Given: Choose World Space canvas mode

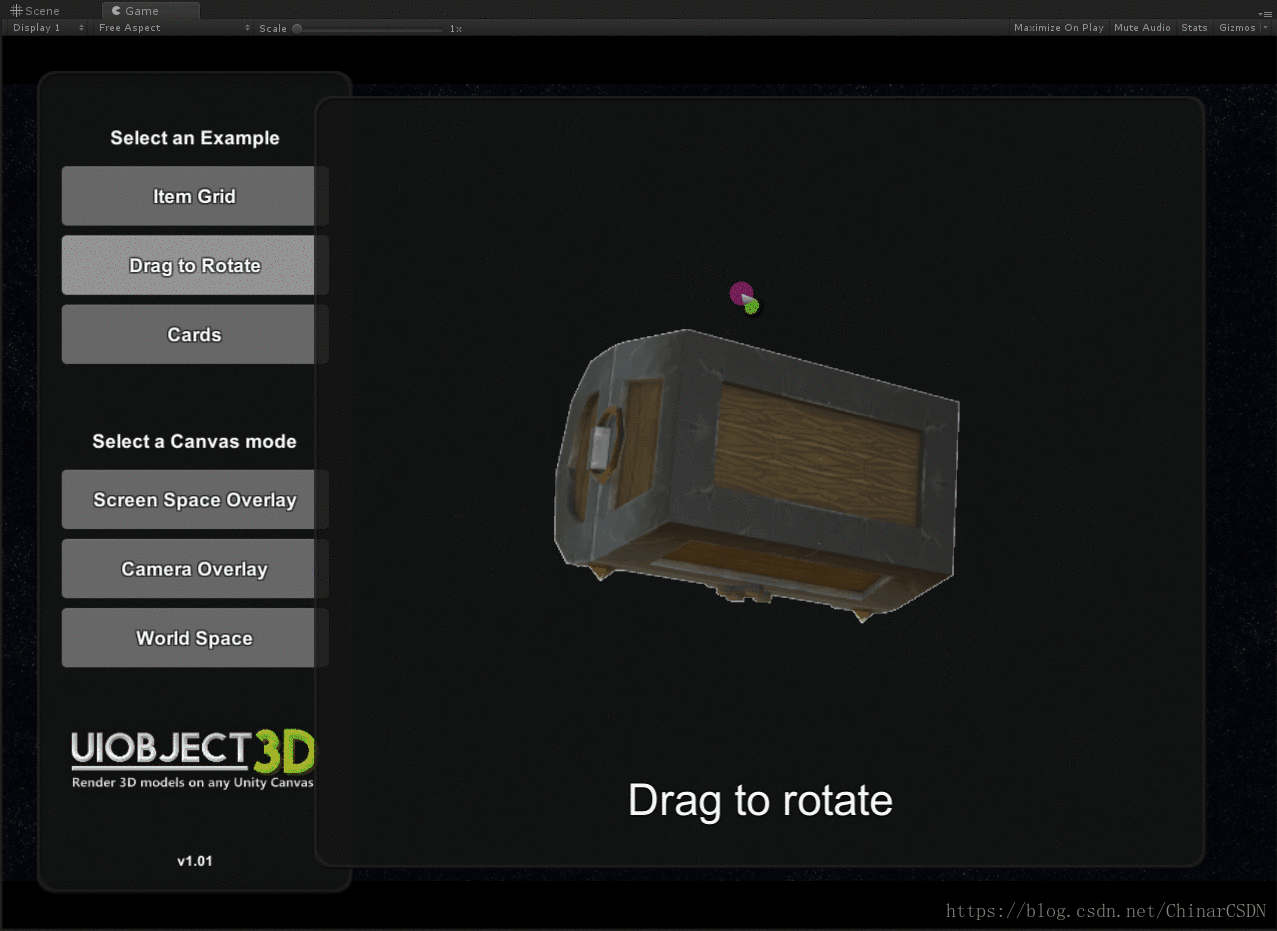Looking at the screenshot, I should pos(194,638).
